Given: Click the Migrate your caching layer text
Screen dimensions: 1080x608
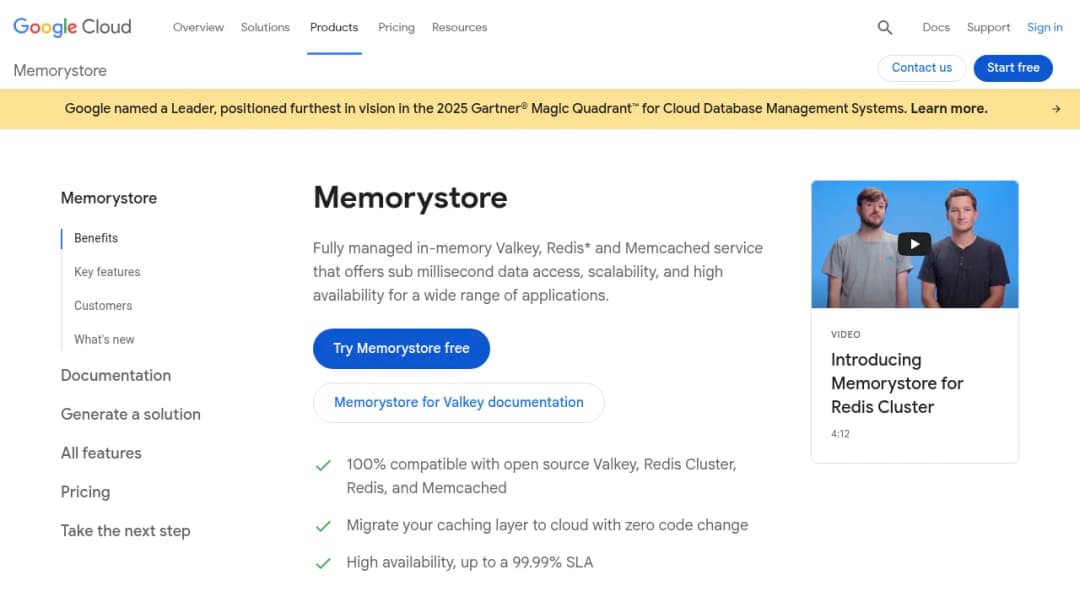Looking at the screenshot, I should click(547, 525).
